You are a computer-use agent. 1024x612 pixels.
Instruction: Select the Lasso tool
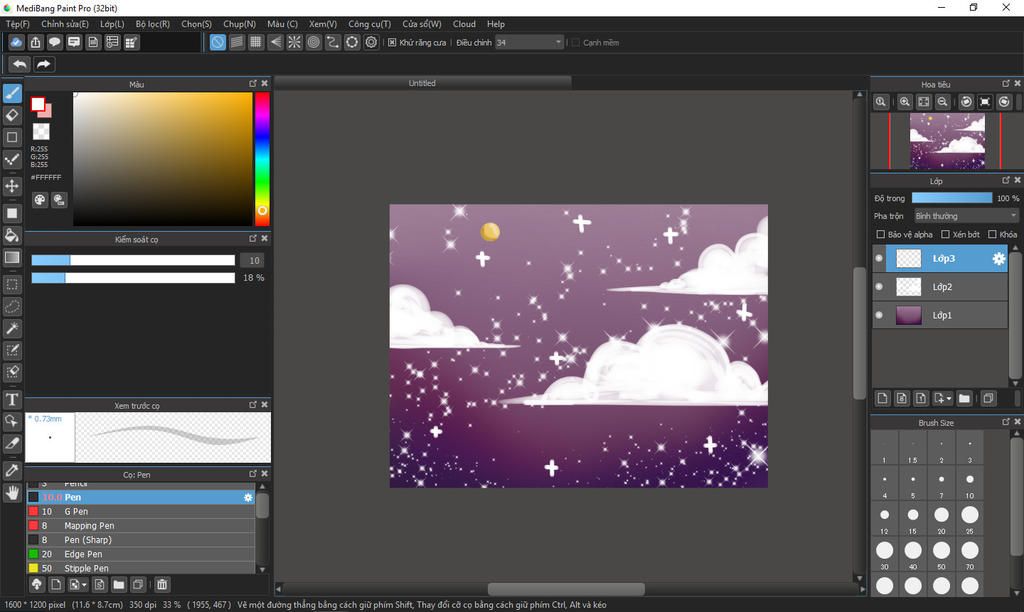(x=12, y=306)
